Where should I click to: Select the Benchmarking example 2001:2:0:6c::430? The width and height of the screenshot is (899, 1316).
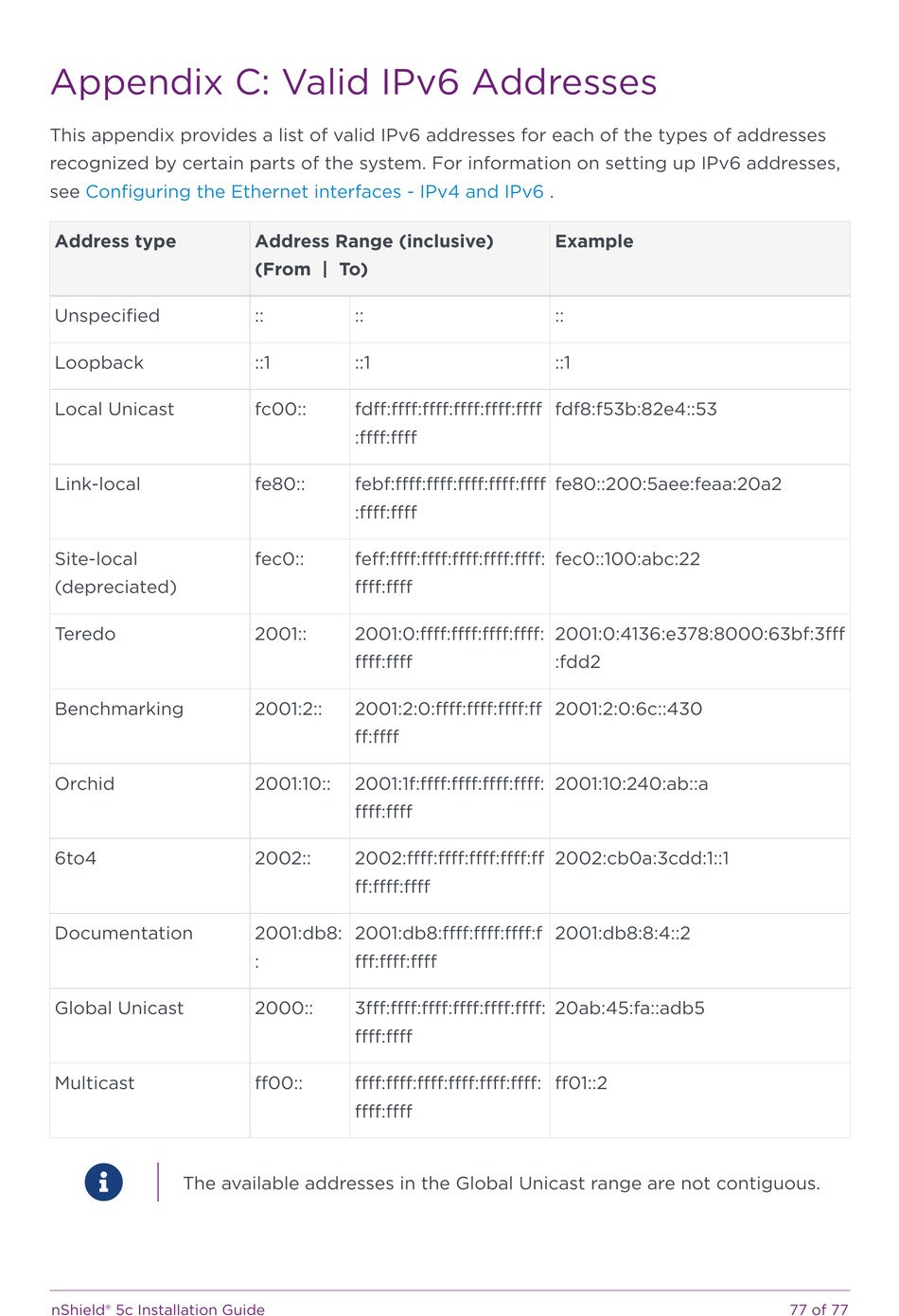click(x=628, y=709)
